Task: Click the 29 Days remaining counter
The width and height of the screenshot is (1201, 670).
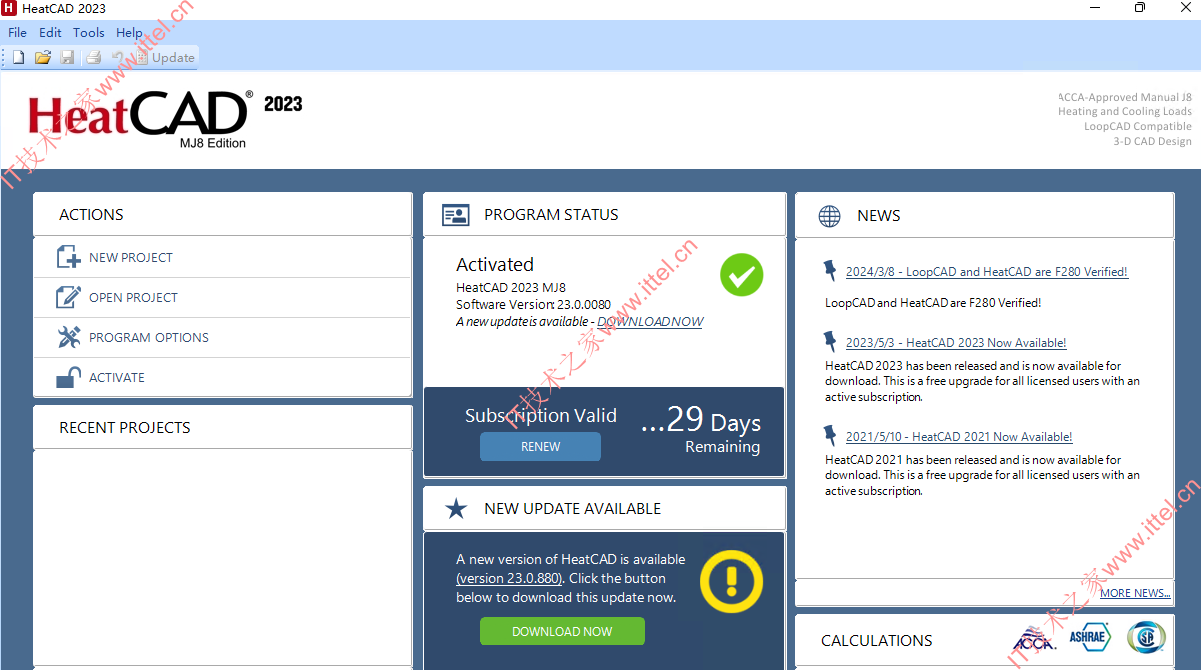Action: [701, 421]
